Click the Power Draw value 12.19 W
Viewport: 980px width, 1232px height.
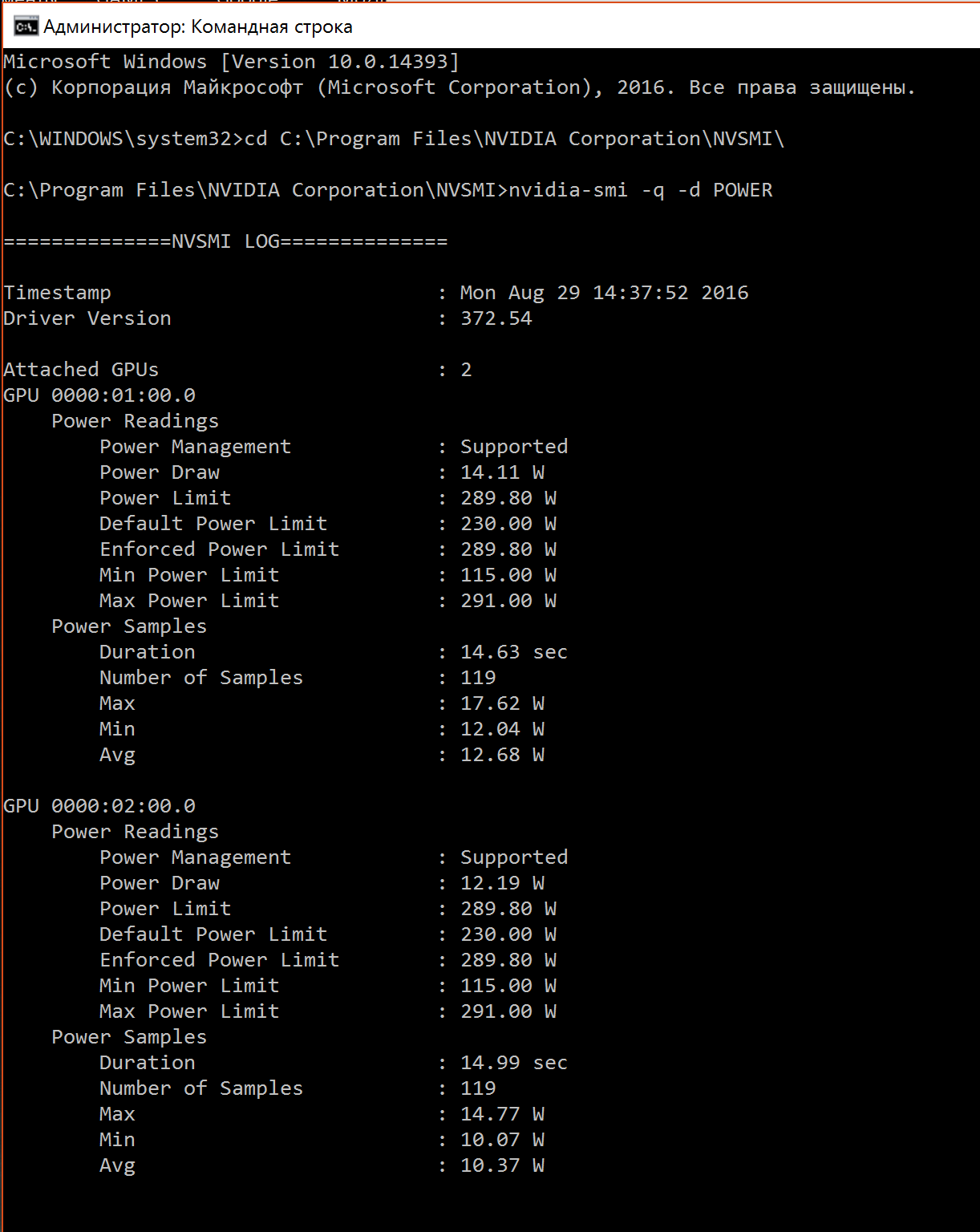click(x=502, y=883)
